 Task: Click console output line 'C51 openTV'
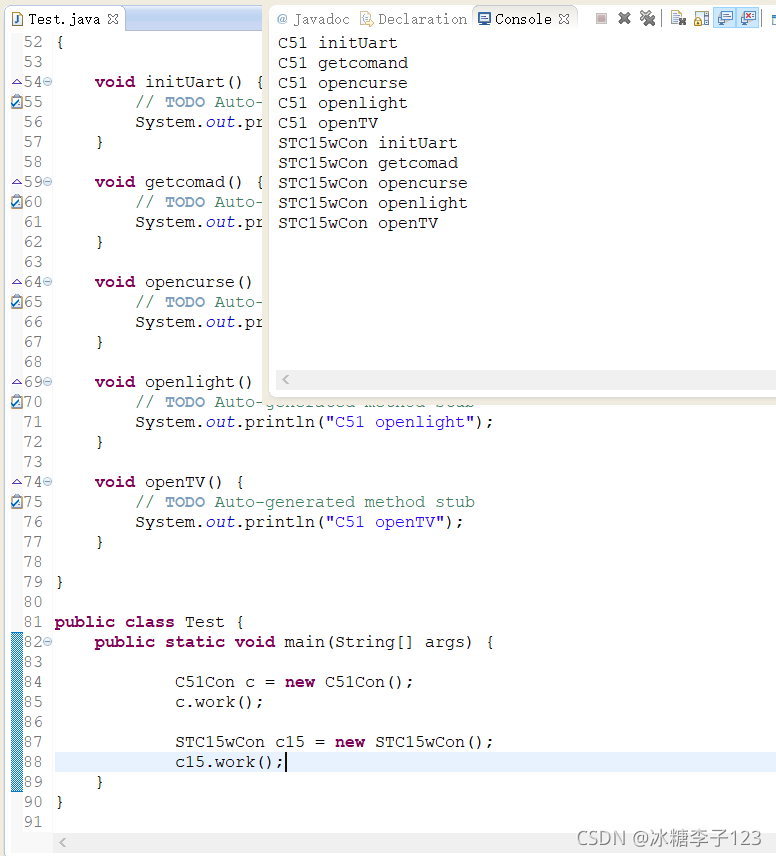(x=328, y=123)
